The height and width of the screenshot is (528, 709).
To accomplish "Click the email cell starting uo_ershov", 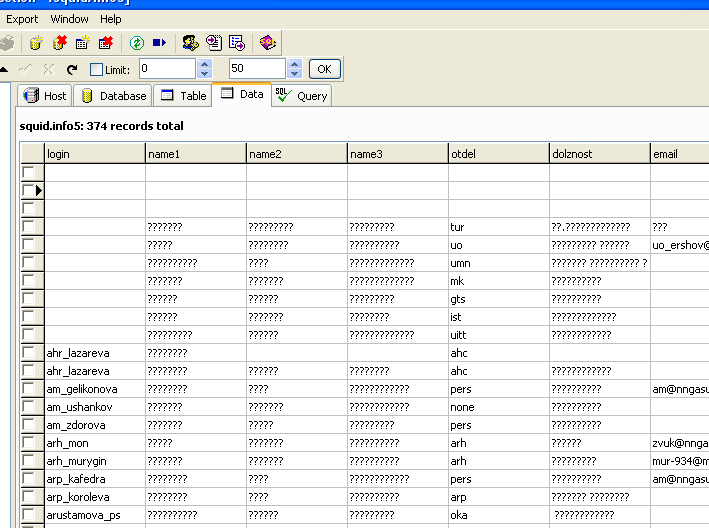I will (x=680, y=245).
